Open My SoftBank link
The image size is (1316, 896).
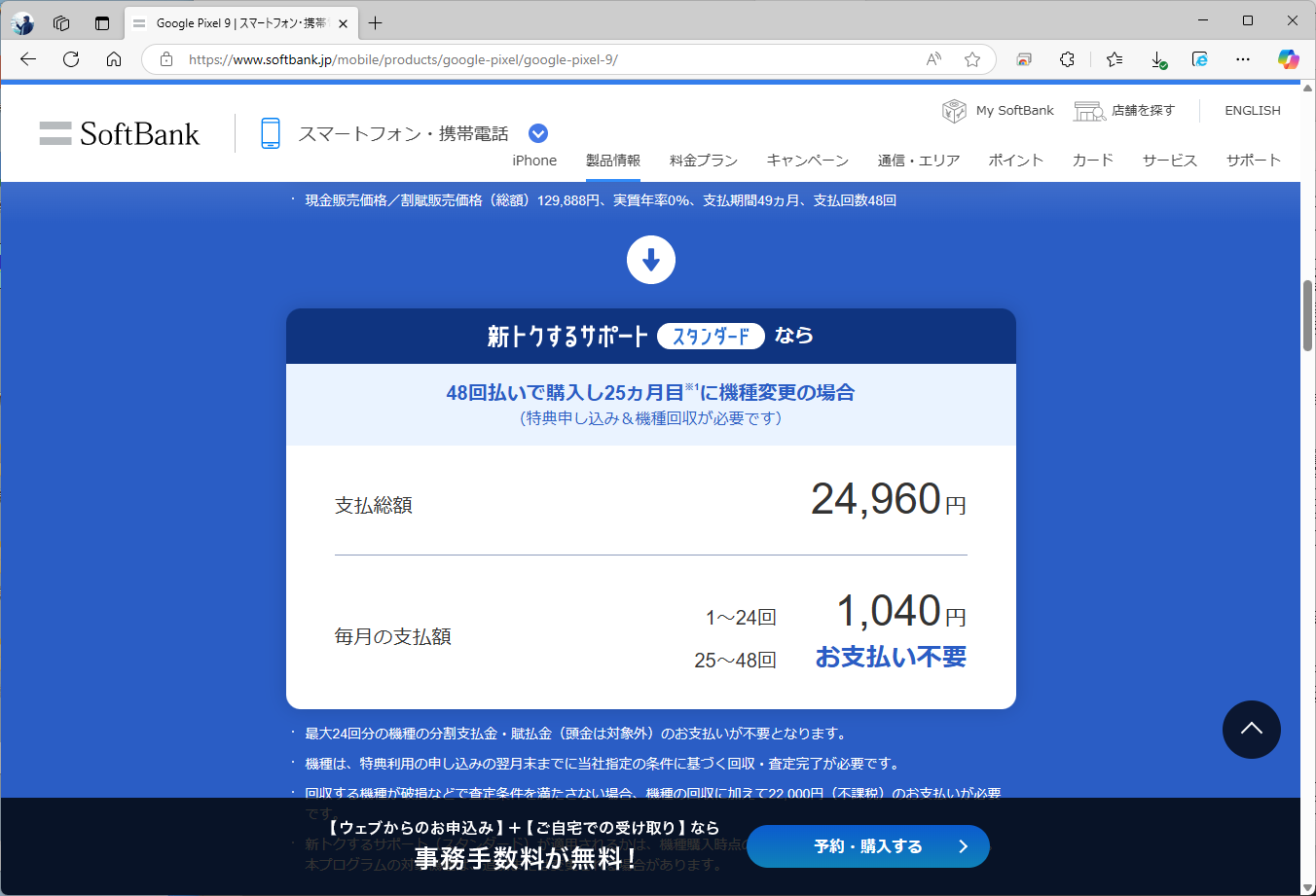click(999, 111)
